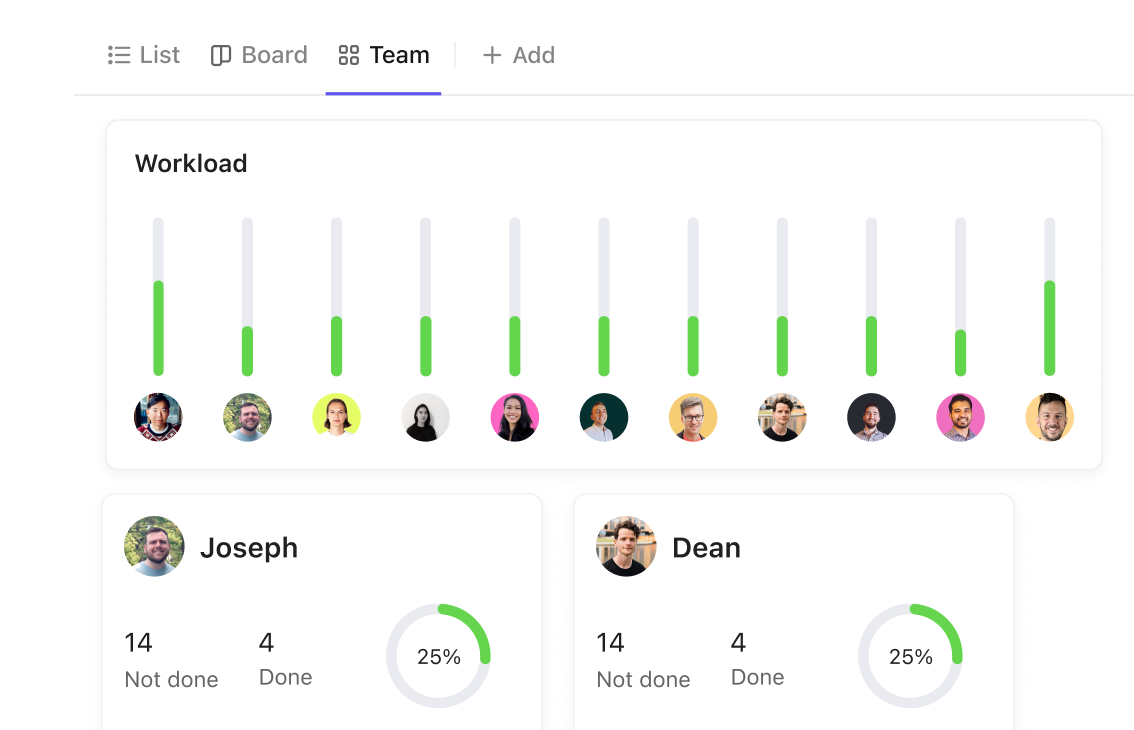Switch to the List tab

coord(144,55)
